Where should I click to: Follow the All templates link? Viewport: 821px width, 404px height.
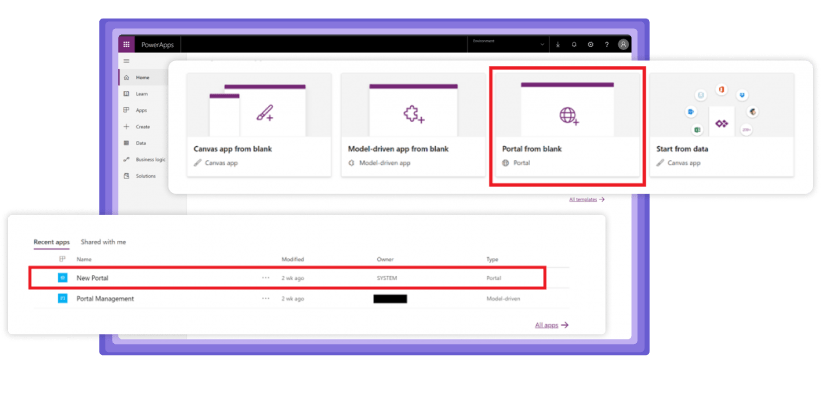point(587,199)
